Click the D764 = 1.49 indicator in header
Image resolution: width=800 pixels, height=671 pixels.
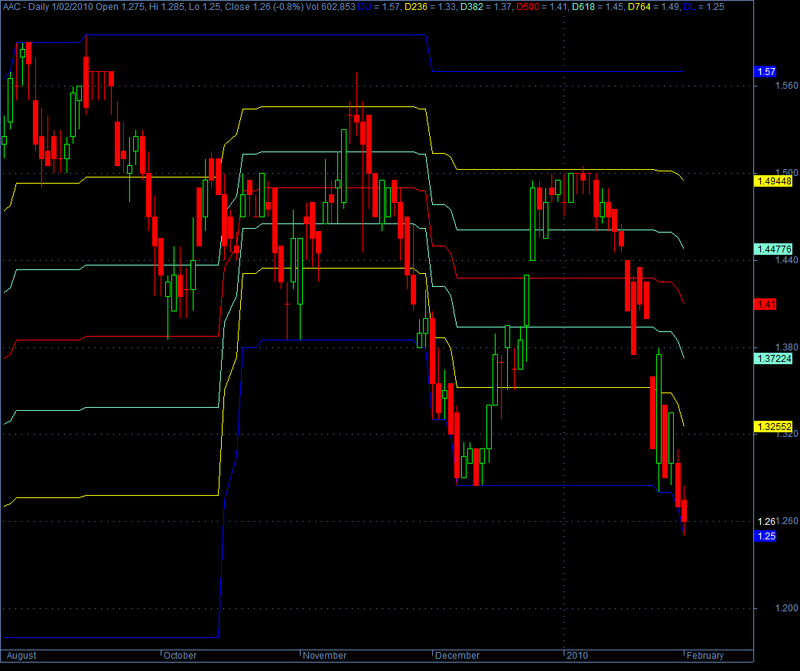click(x=653, y=7)
